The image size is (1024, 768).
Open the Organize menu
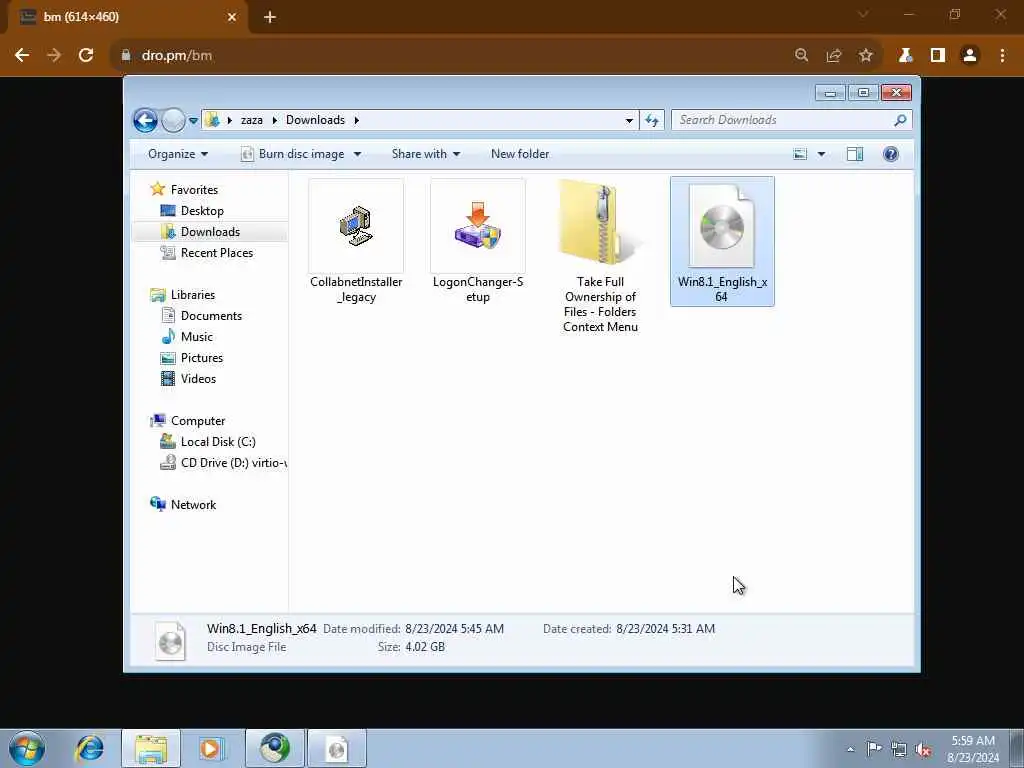(178, 154)
